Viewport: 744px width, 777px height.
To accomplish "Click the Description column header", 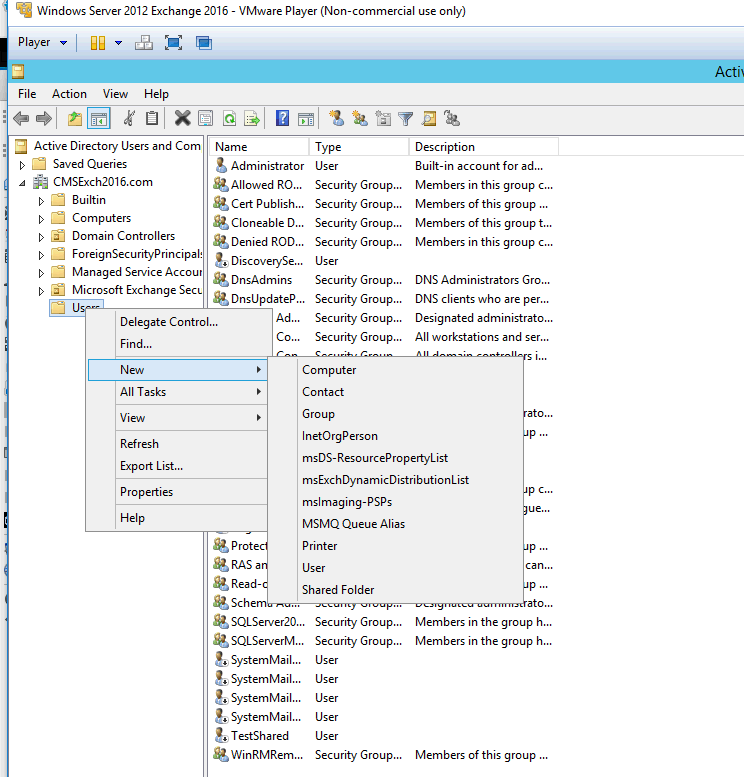I will point(445,147).
